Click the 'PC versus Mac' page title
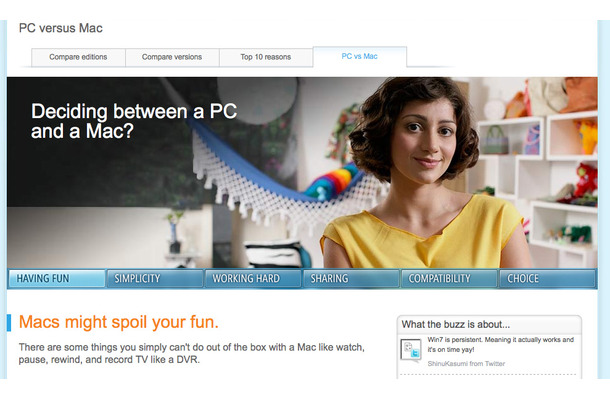Image resolution: width=610 pixels, height=400 pixels. point(61,28)
